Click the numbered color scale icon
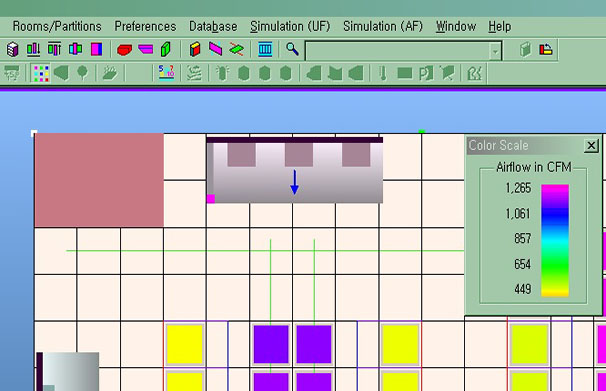The width and height of the screenshot is (606, 391). [167, 72]
